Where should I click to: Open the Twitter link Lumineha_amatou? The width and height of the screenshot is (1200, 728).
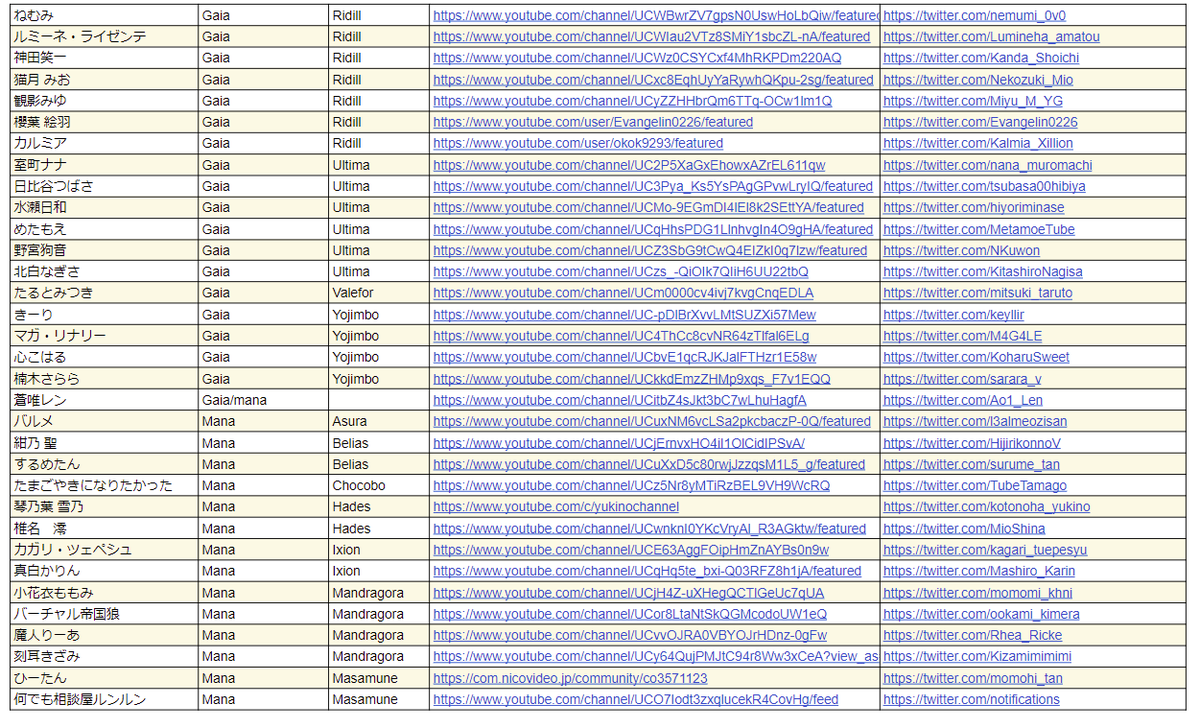click(992, 37)
